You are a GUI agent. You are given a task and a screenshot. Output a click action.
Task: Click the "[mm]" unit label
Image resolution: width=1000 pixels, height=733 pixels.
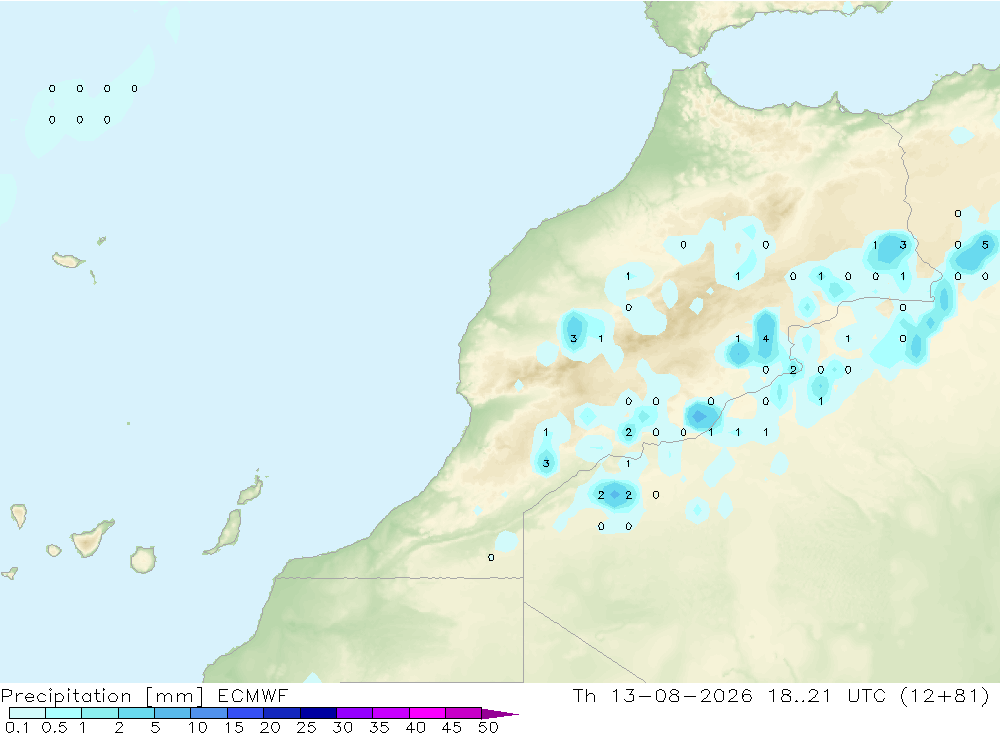tap(174, 696)
